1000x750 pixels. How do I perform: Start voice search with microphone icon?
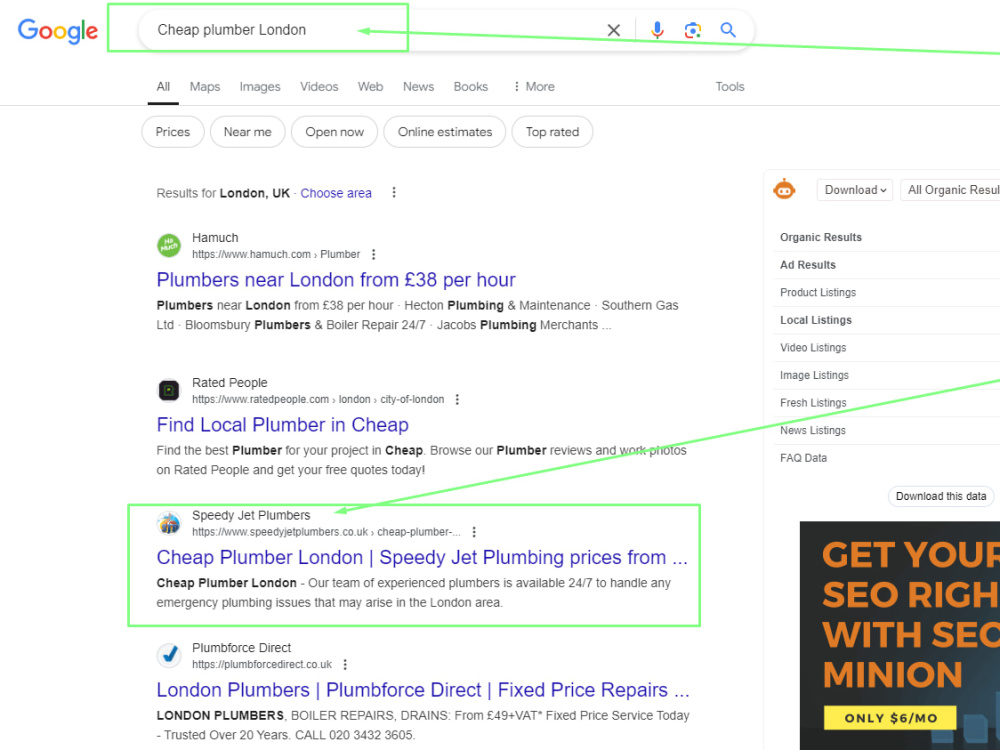point(657,30)
